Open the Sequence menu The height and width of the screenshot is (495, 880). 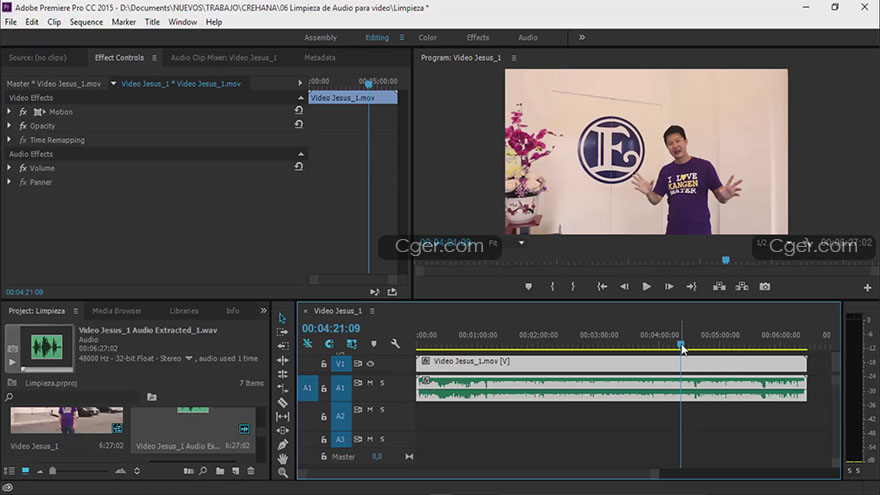pos(86,22)
